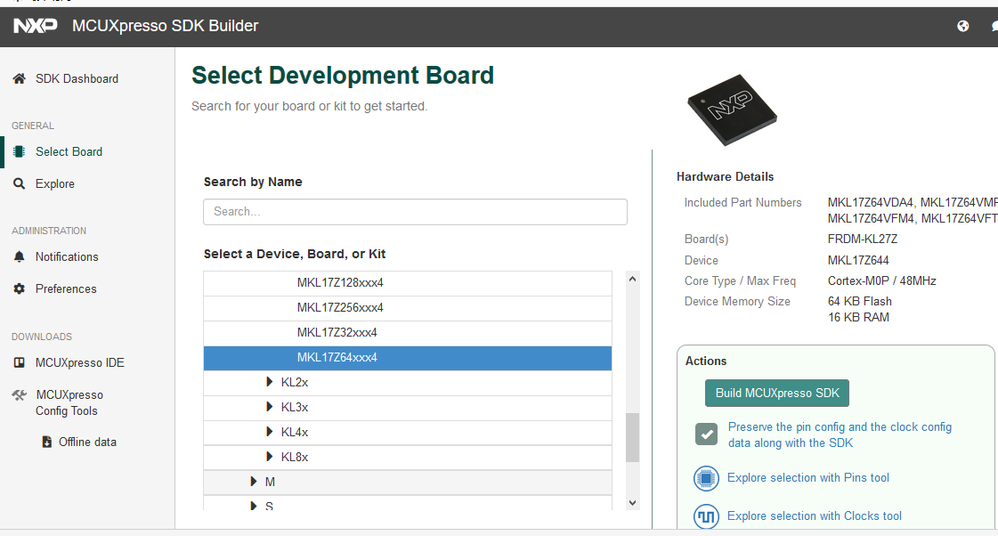The height and width of the screenshot is (536, 998).
Task: Expand the M family node
Action: tap(253, 481)
